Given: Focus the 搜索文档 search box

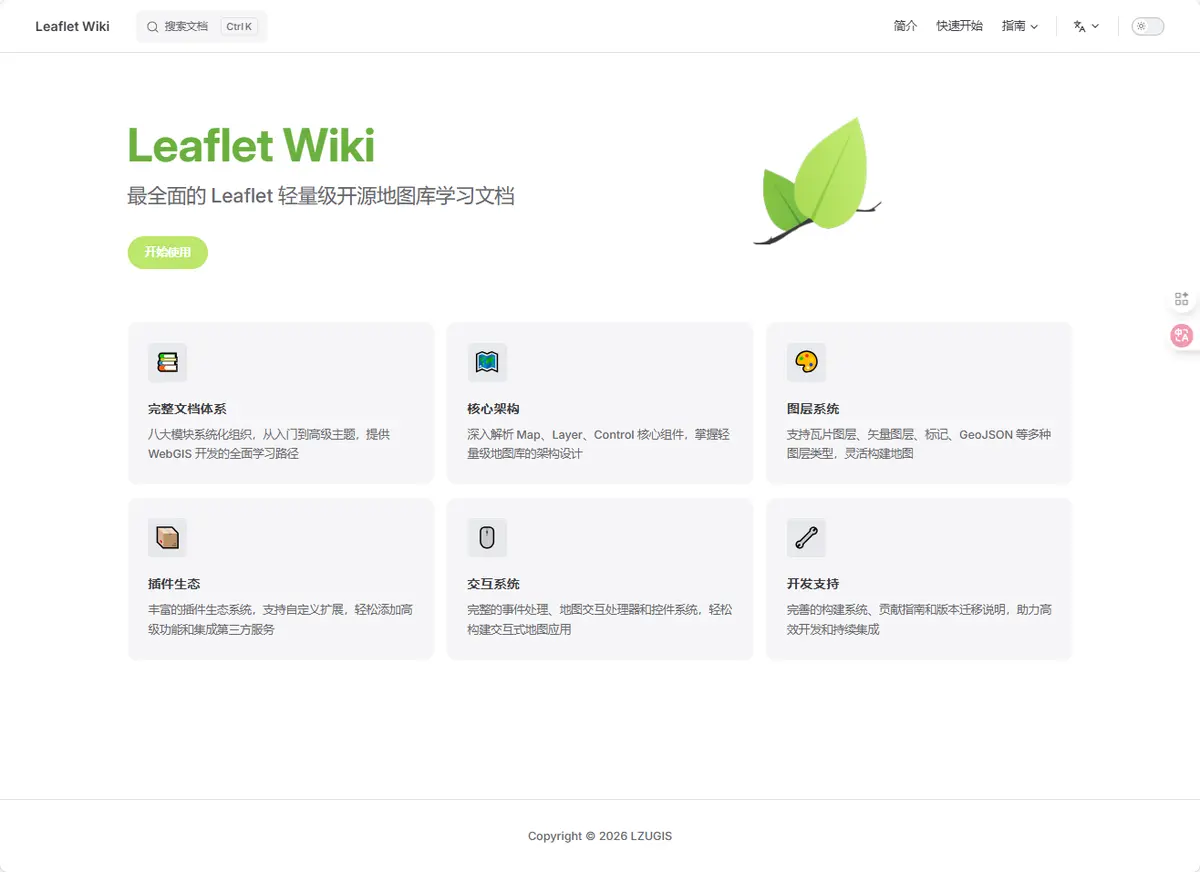Looking at the screenshot, I should [202, 27].
